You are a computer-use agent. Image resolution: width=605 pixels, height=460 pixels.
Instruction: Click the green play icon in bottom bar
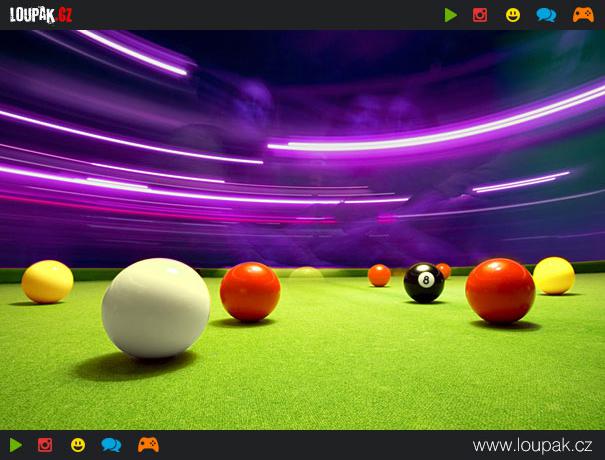16,445
